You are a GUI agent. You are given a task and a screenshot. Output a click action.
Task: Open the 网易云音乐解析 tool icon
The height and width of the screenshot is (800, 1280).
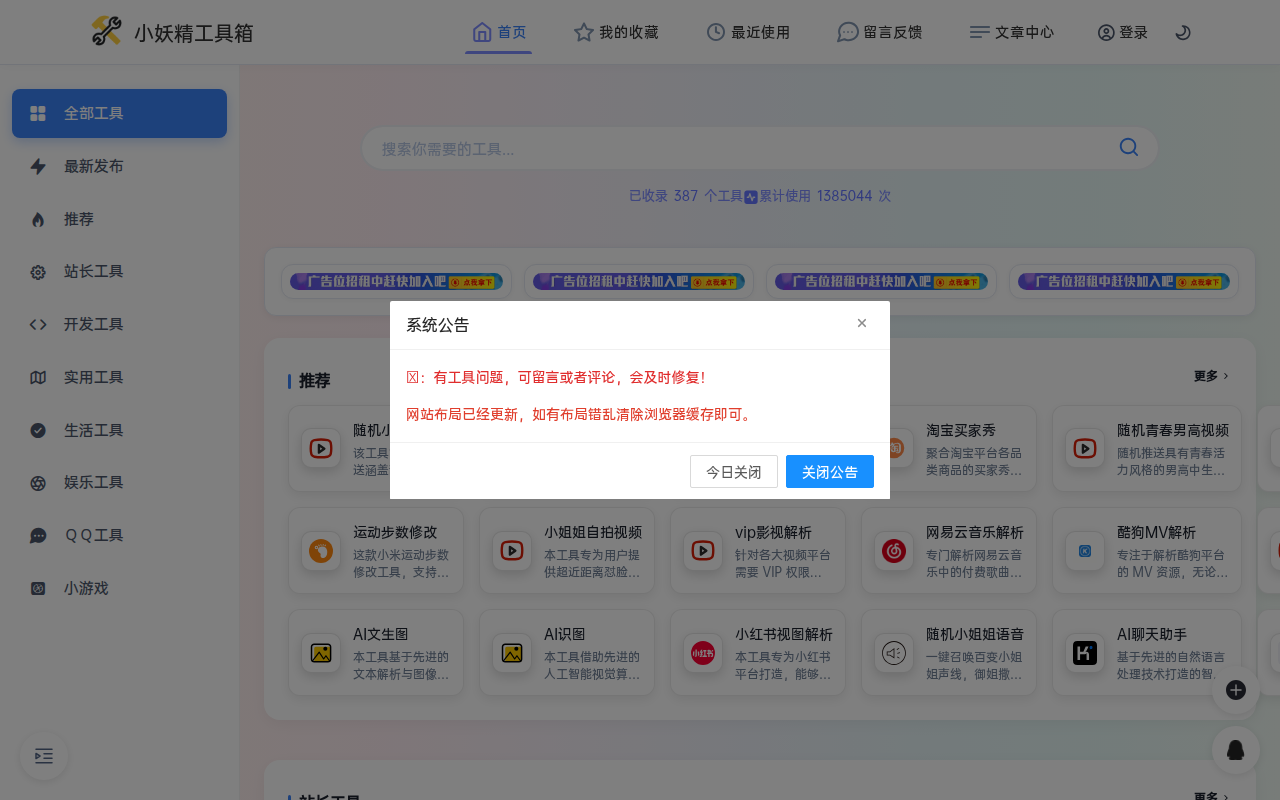pos(893,549)
